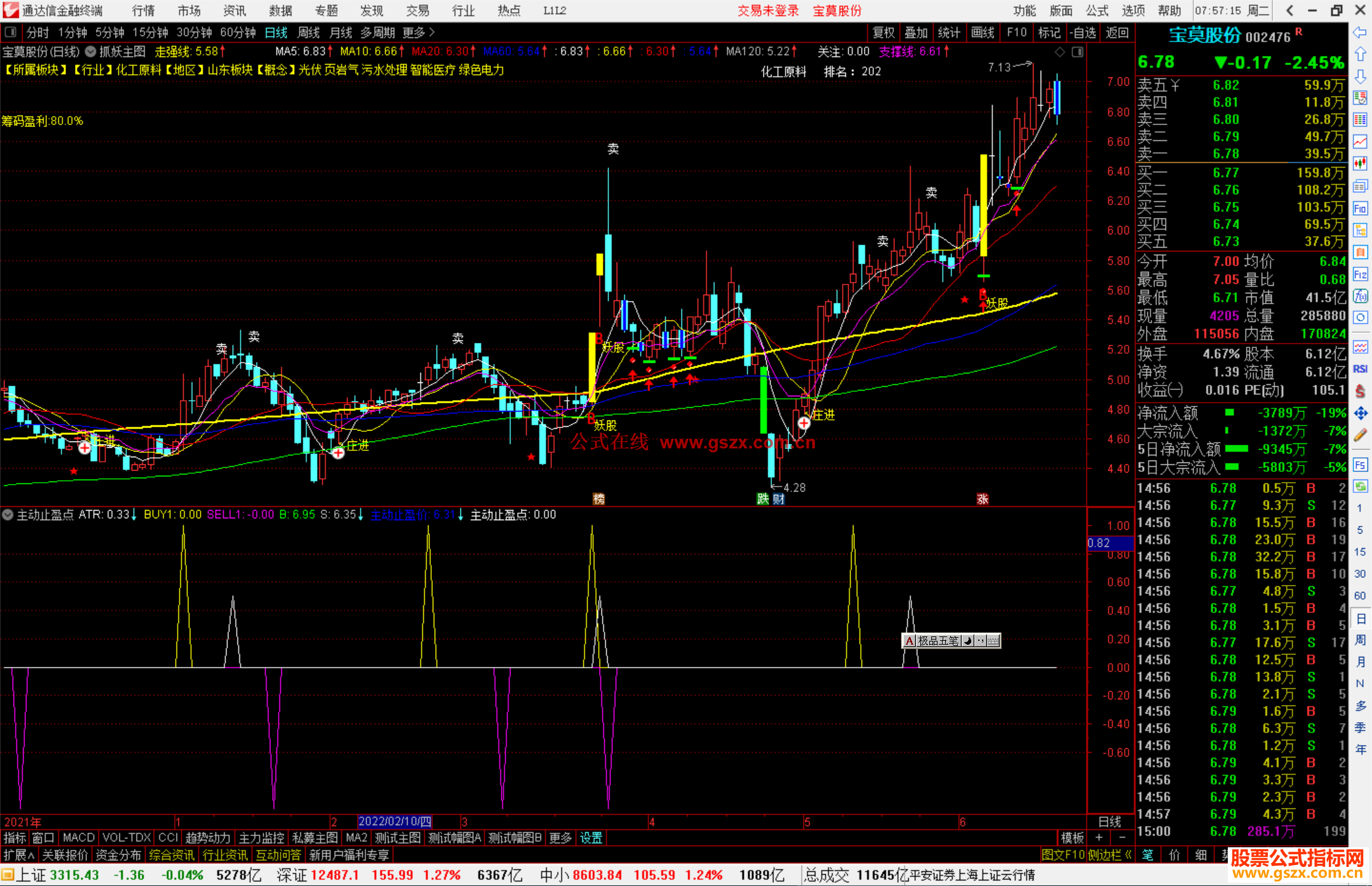This screenshot has width=1372, height=886.
Task: Select the 周 weekly sidebar period
Action: tap(1360, 640)
